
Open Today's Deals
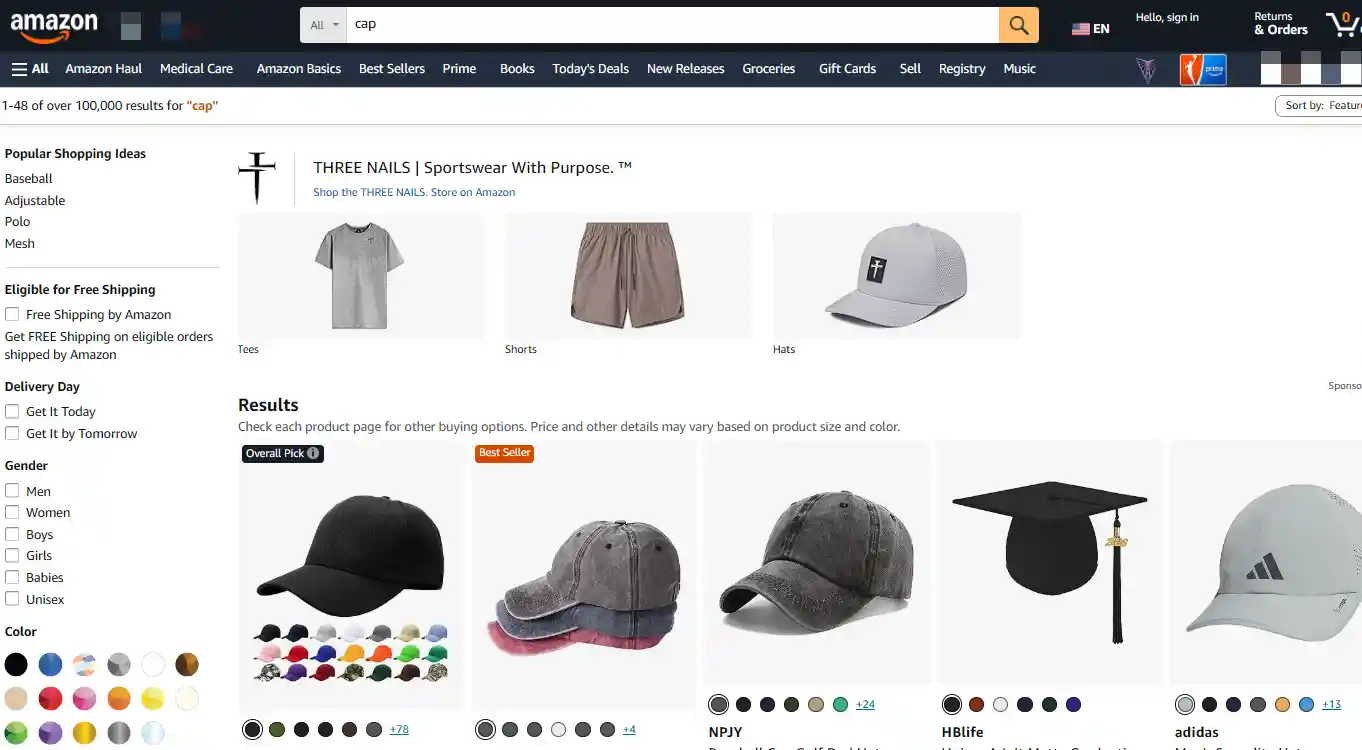(x=591, y=69)
